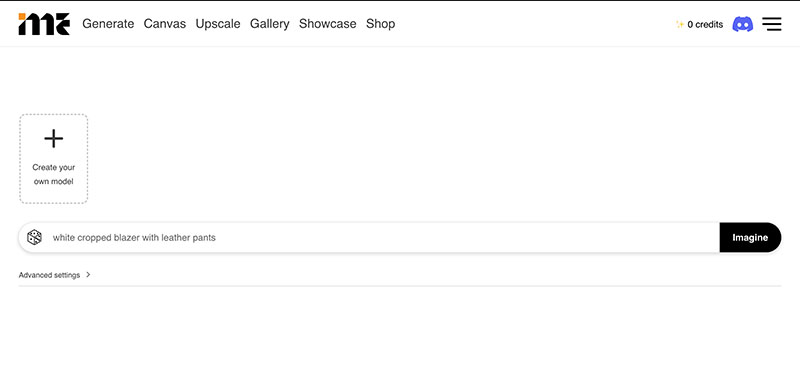View the '0 credits' balance
Screen dimensions: 800x367
(x=705, y=24)
